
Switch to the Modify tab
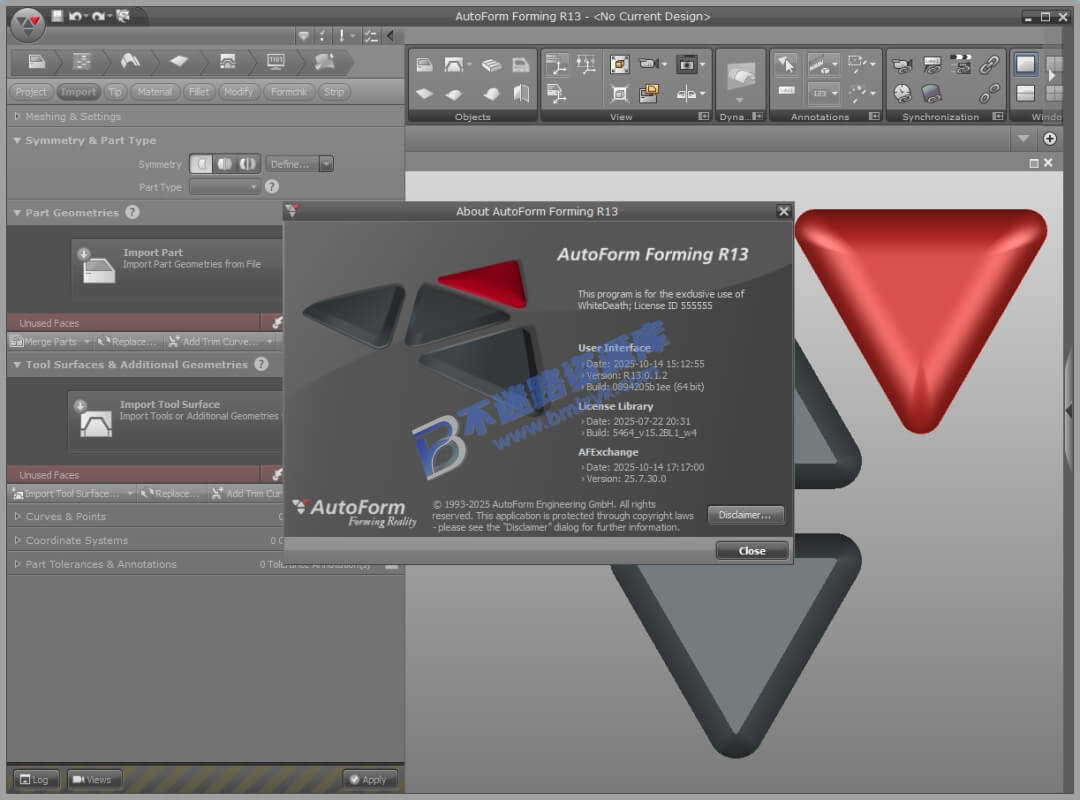pos(238,92)
